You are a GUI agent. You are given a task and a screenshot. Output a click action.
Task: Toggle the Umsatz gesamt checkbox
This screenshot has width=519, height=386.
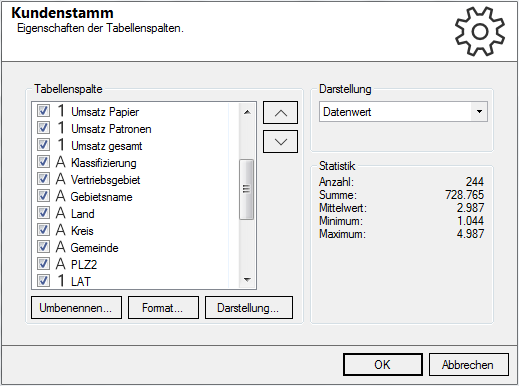pyautogui.click(x=43, y=145)
